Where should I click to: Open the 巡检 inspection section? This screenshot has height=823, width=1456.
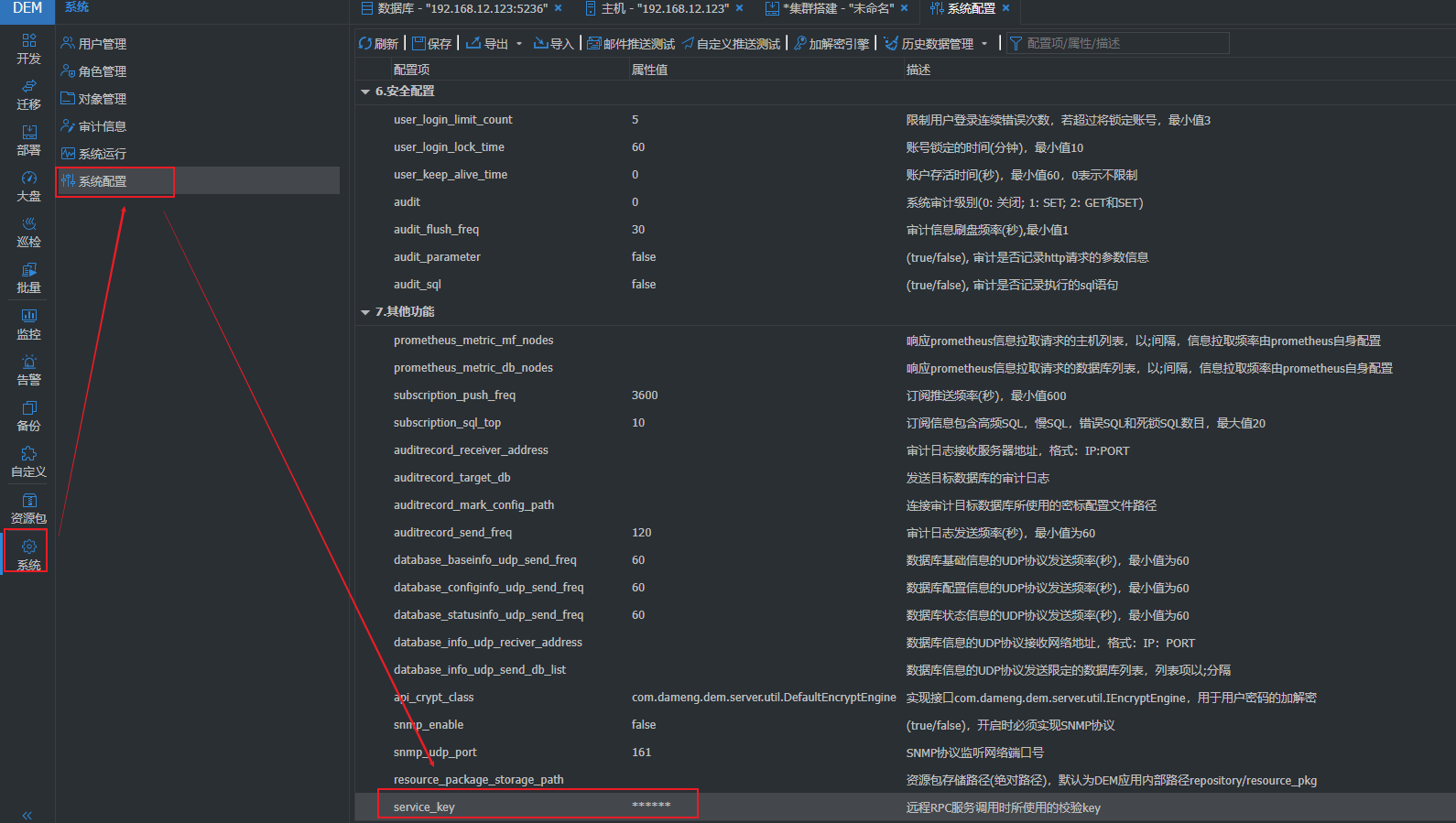28,232
